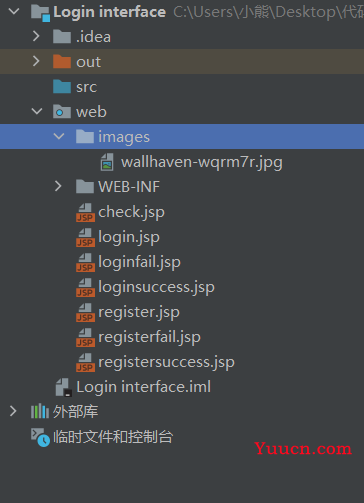Click the 临时文件和控制台 scratches icon
This screenshot has width=364, height=503.
tap(40, 437)
